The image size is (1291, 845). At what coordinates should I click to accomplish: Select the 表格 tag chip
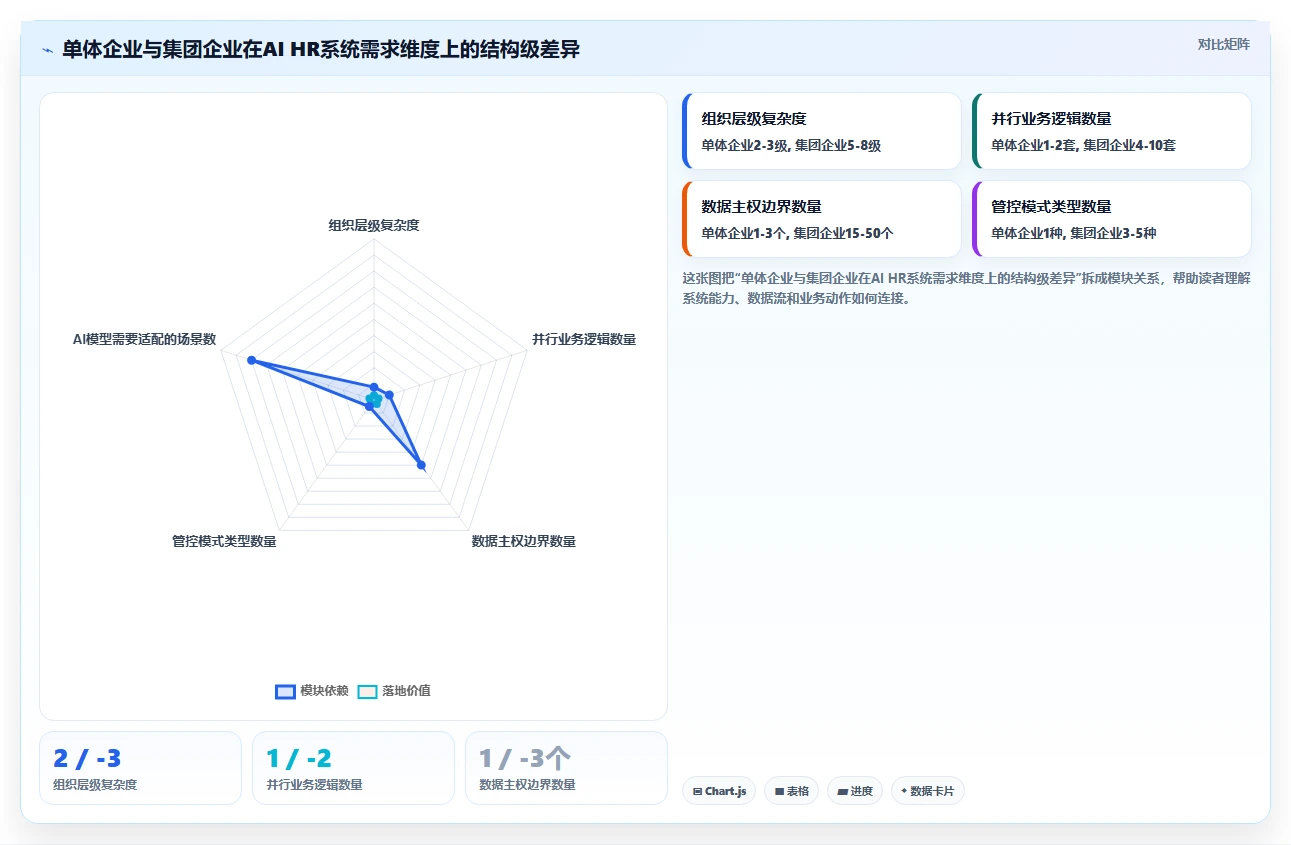(791, 791)
